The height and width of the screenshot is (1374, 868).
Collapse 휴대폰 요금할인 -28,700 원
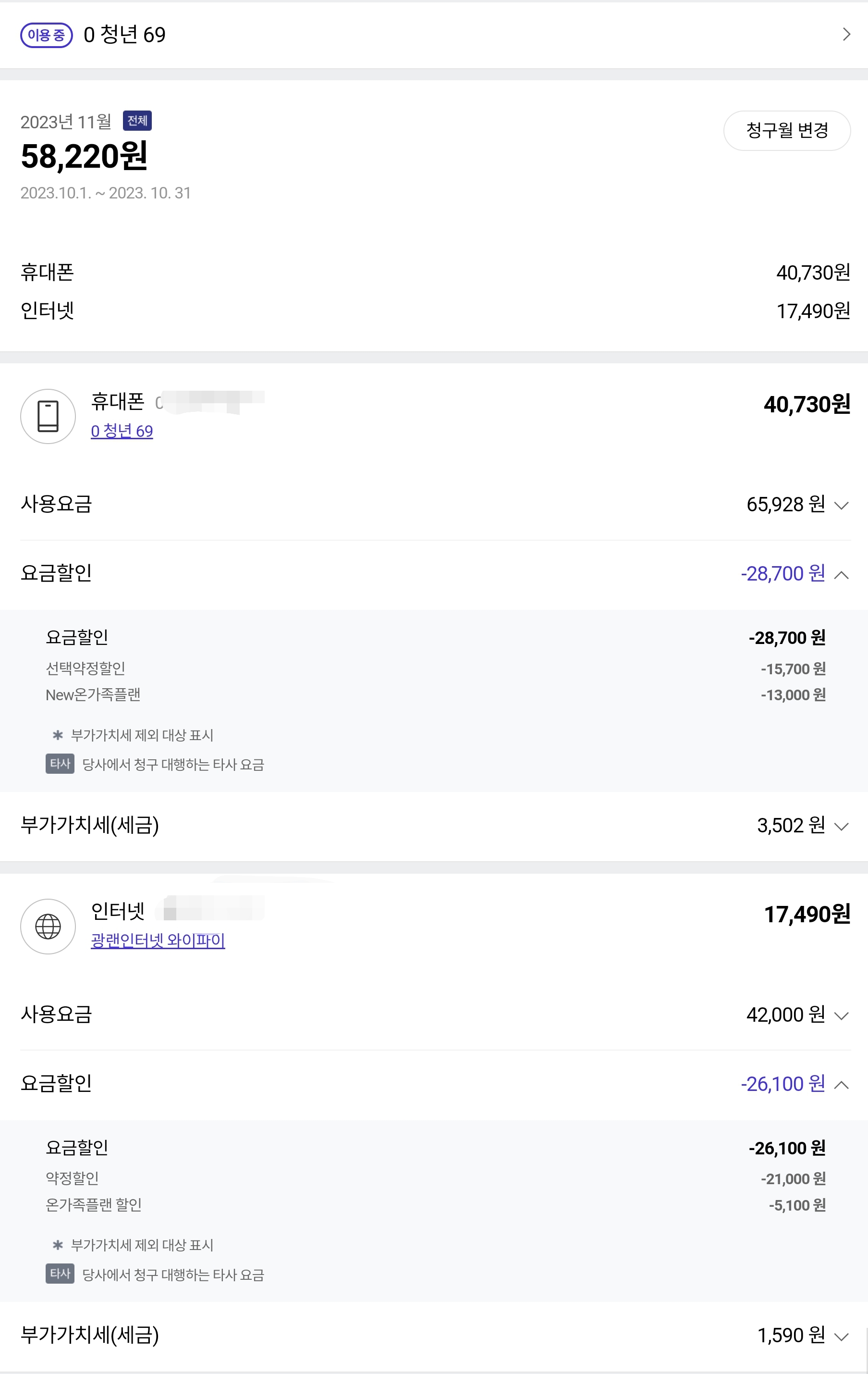click(841, 574)
